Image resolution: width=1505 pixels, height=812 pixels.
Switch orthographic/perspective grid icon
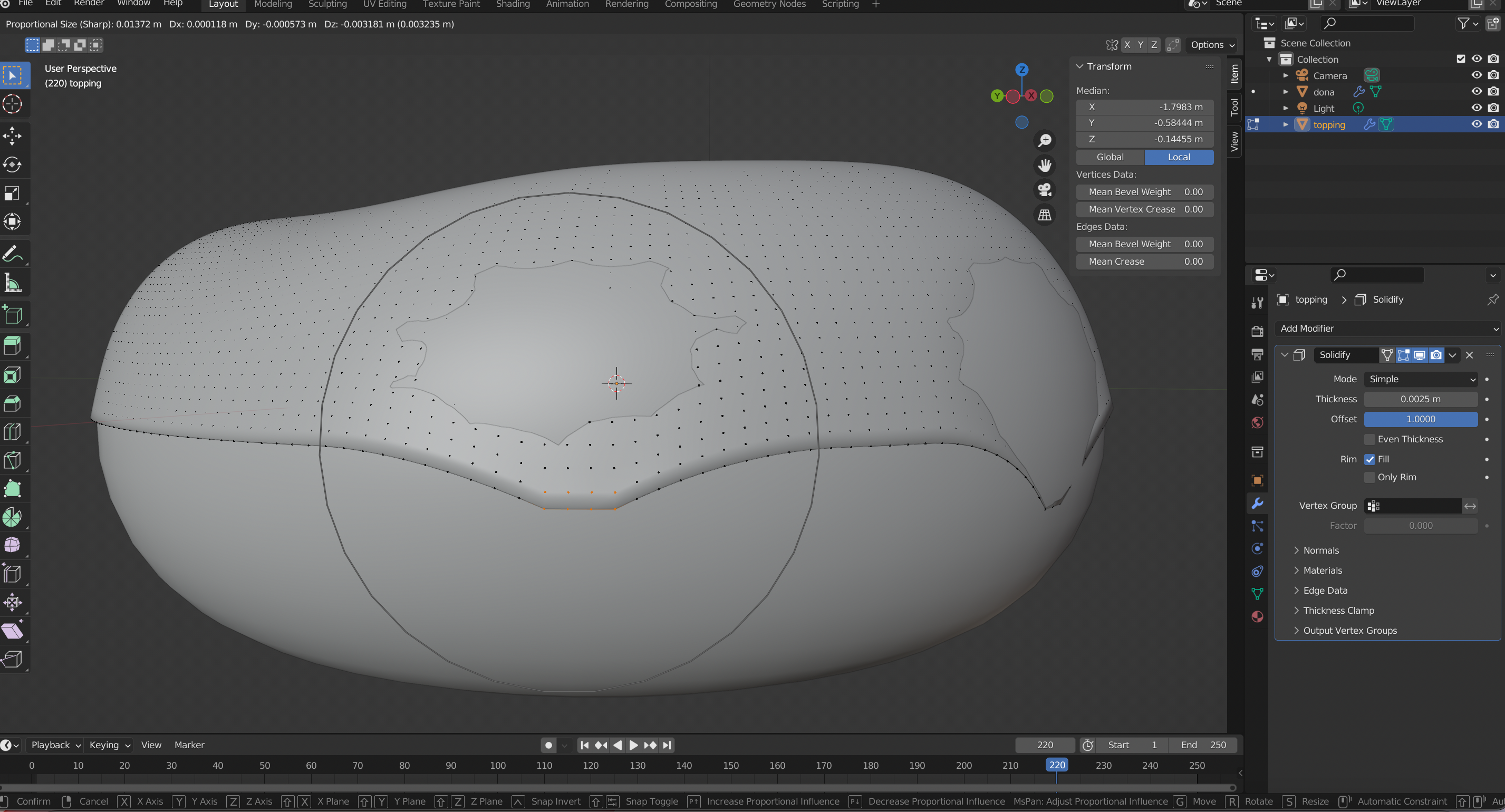[x=1045, y=215]
